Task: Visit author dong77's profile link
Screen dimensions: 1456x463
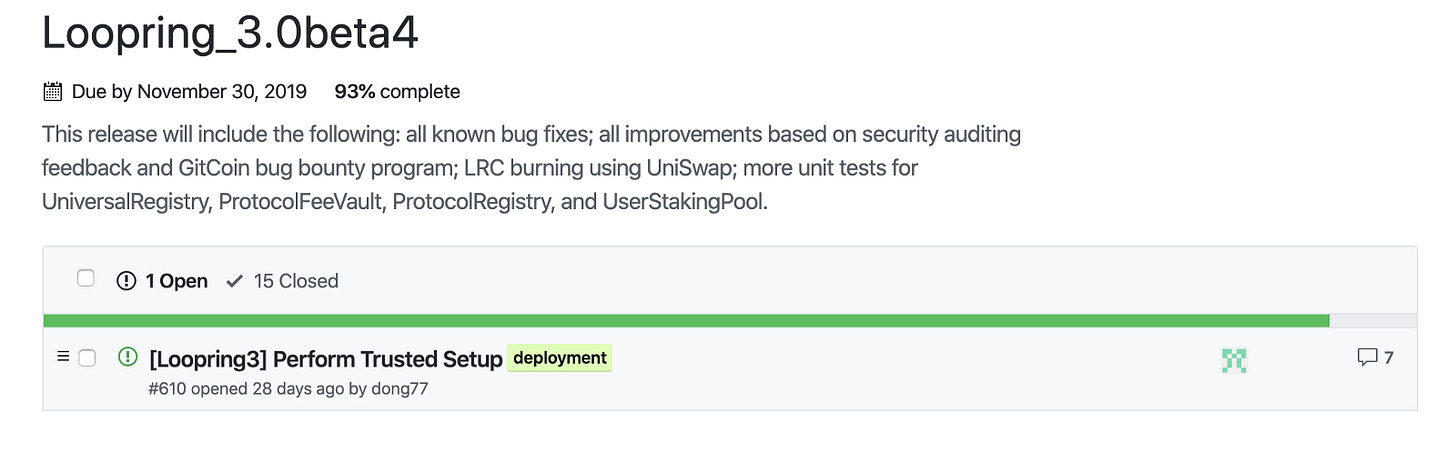Action: [x=400, y=388]
